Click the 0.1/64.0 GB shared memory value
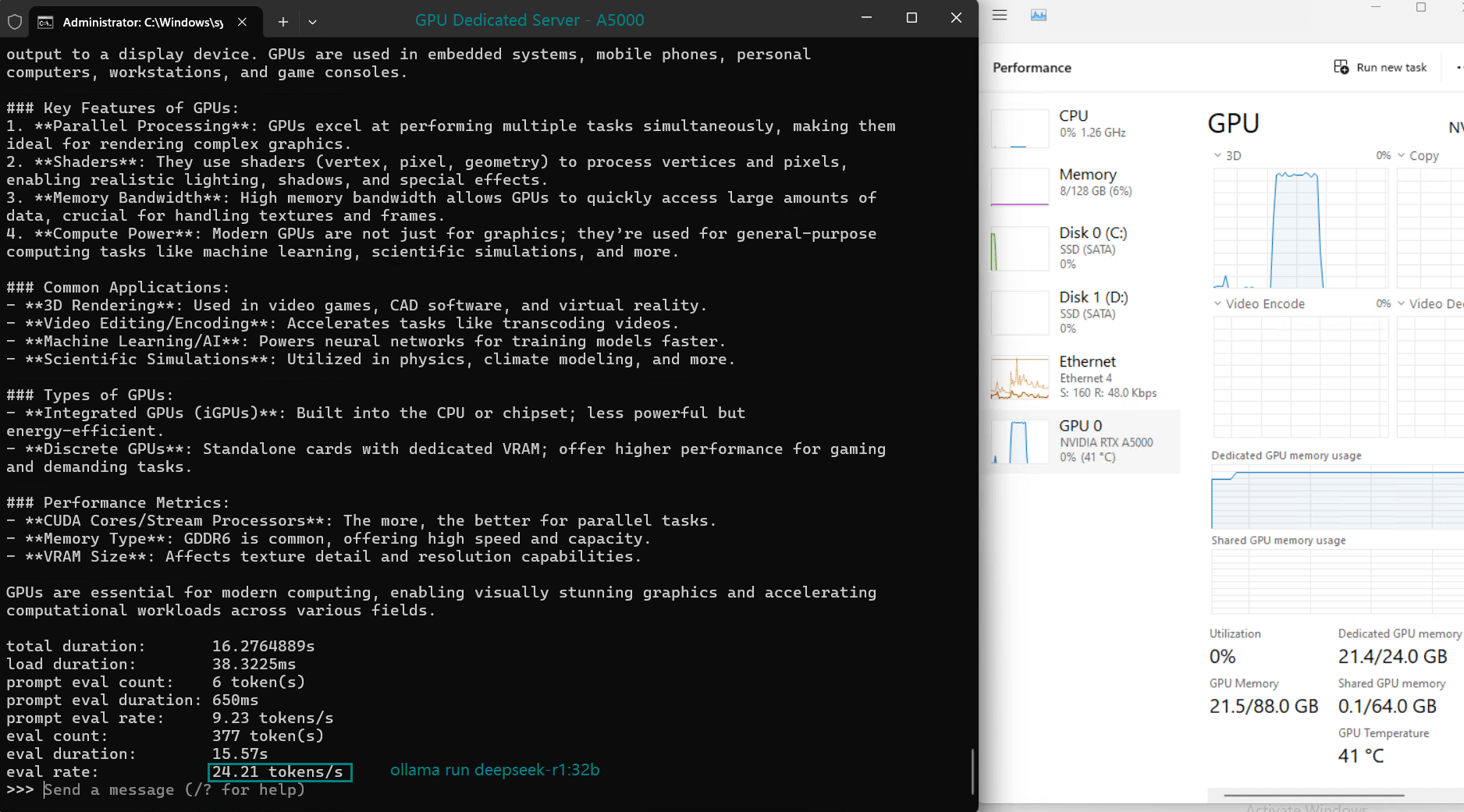1464x812 pixels. click(x=1387, y=706)
